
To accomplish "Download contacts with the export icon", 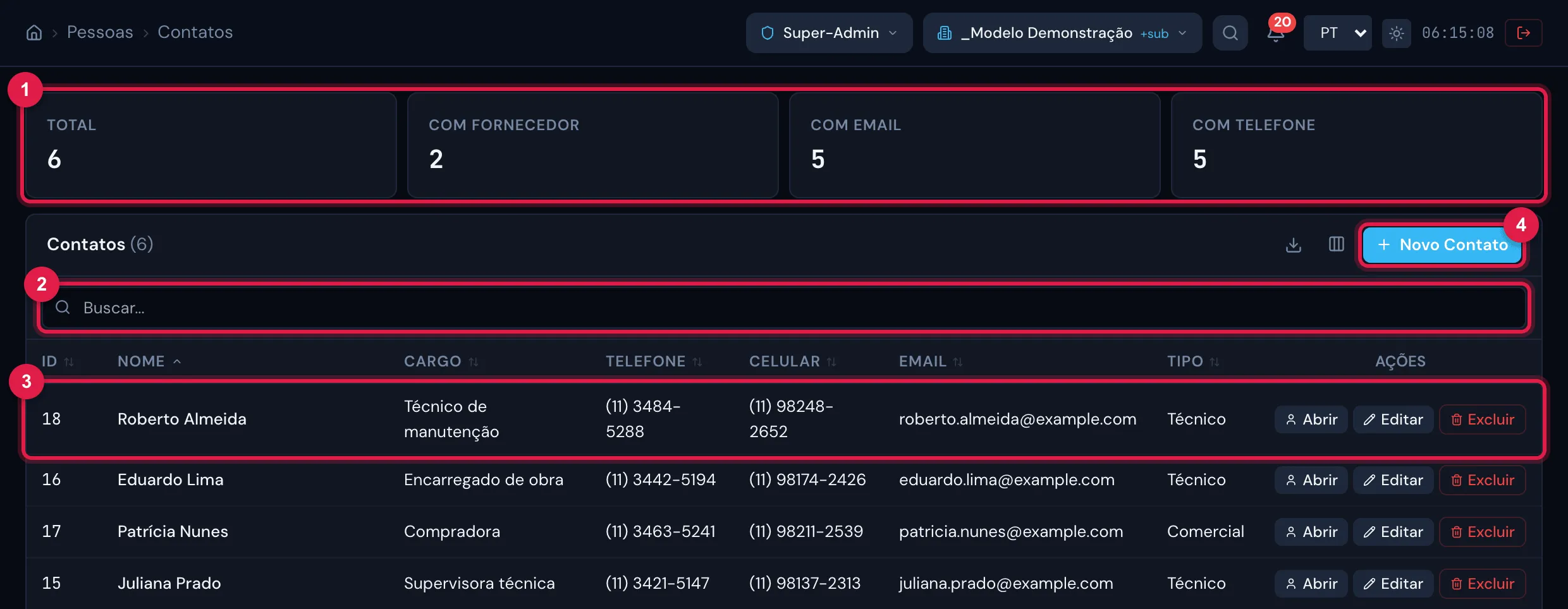I will click(1294, 244).
